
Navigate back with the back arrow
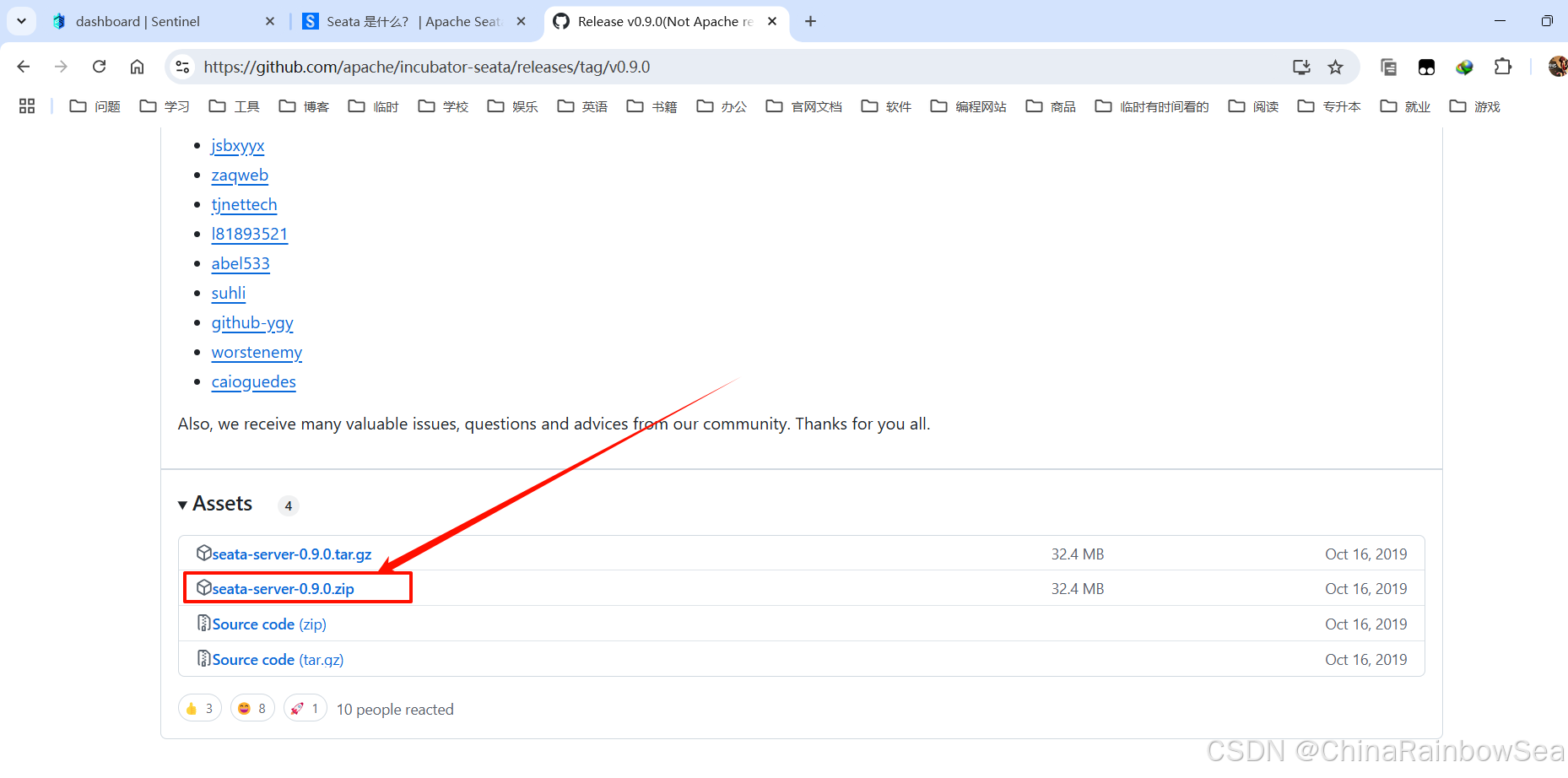point(23,67)
